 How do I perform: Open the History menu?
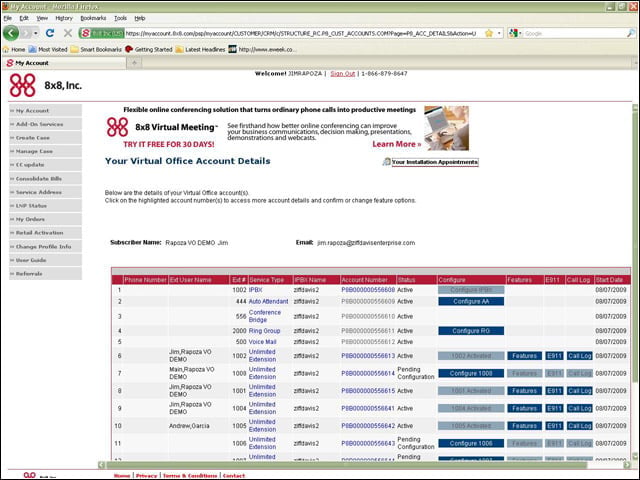click(64, 18)
